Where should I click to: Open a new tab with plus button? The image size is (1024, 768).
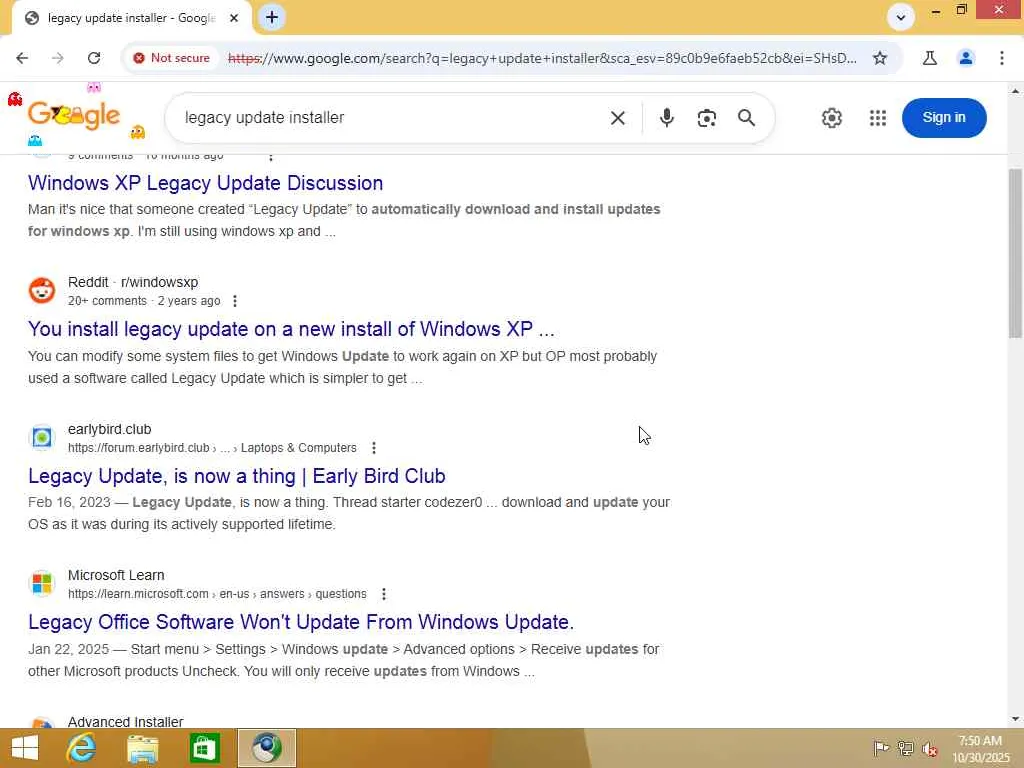coord(272,18)
